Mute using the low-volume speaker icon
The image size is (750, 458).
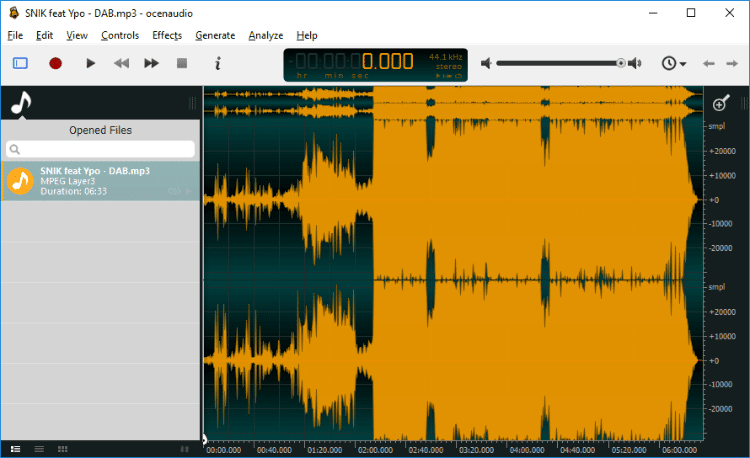pos(486,63)
